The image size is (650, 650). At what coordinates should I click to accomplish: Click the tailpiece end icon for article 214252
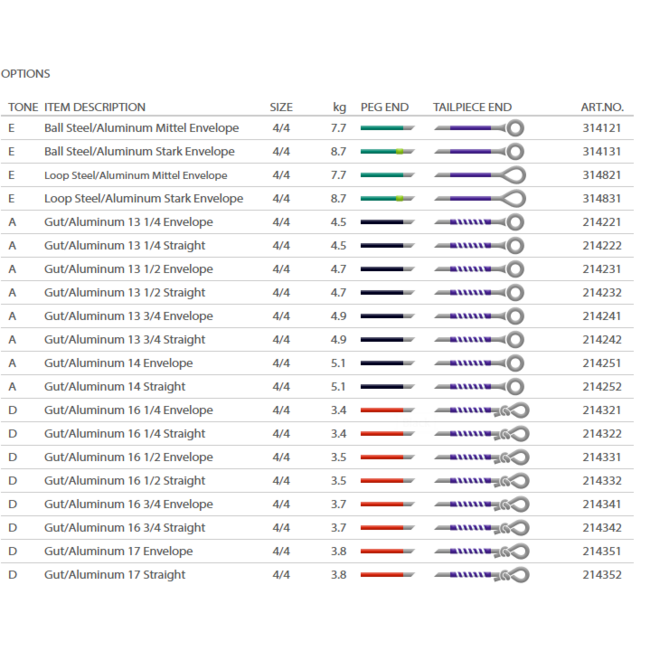tap(479, 387)
